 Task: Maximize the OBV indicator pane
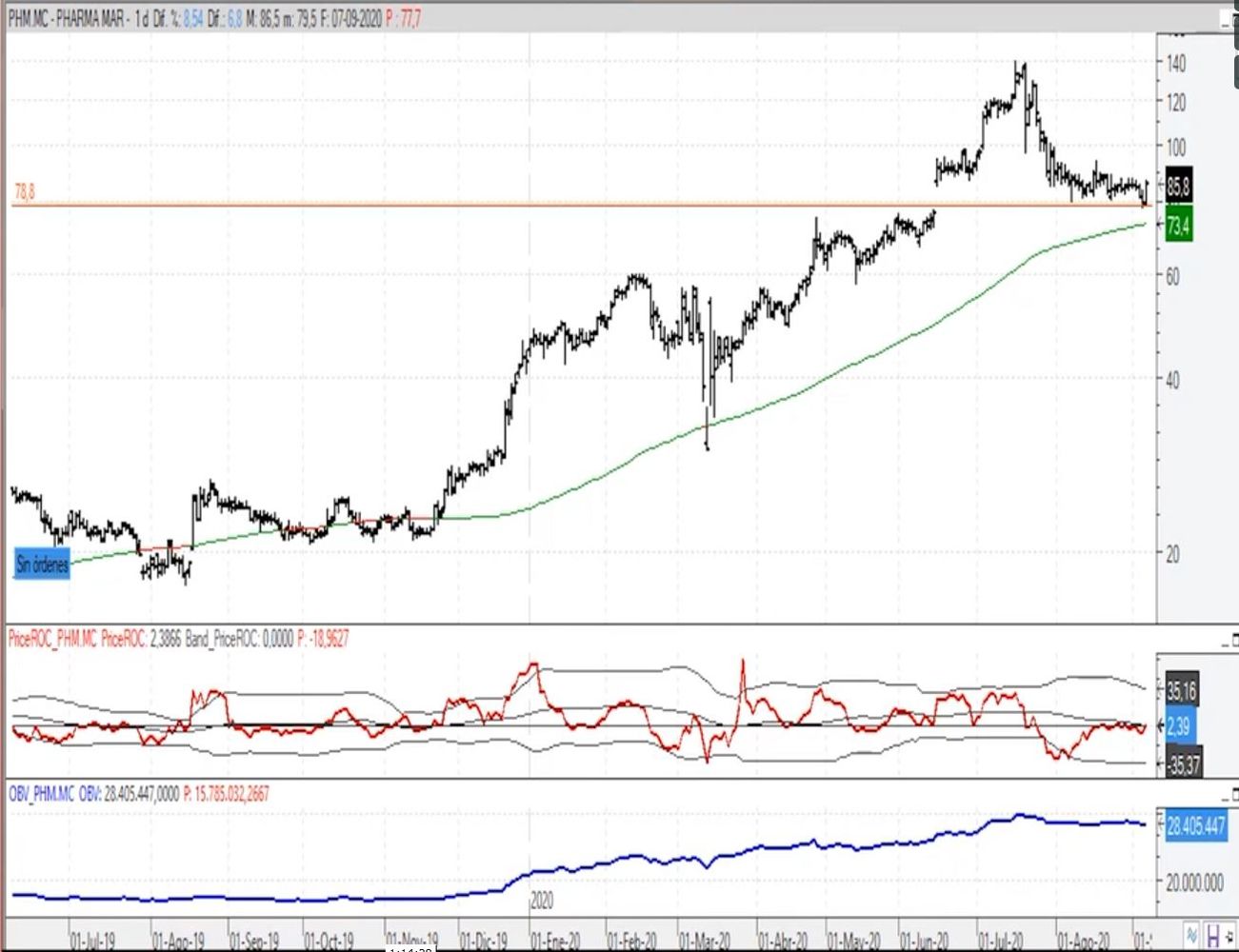point(1235,792)
